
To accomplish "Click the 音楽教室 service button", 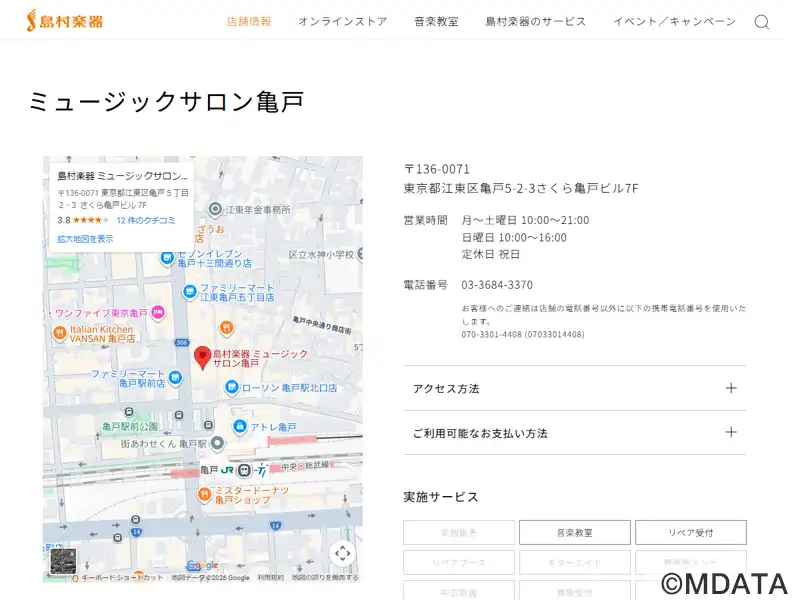I will [574, 533].
